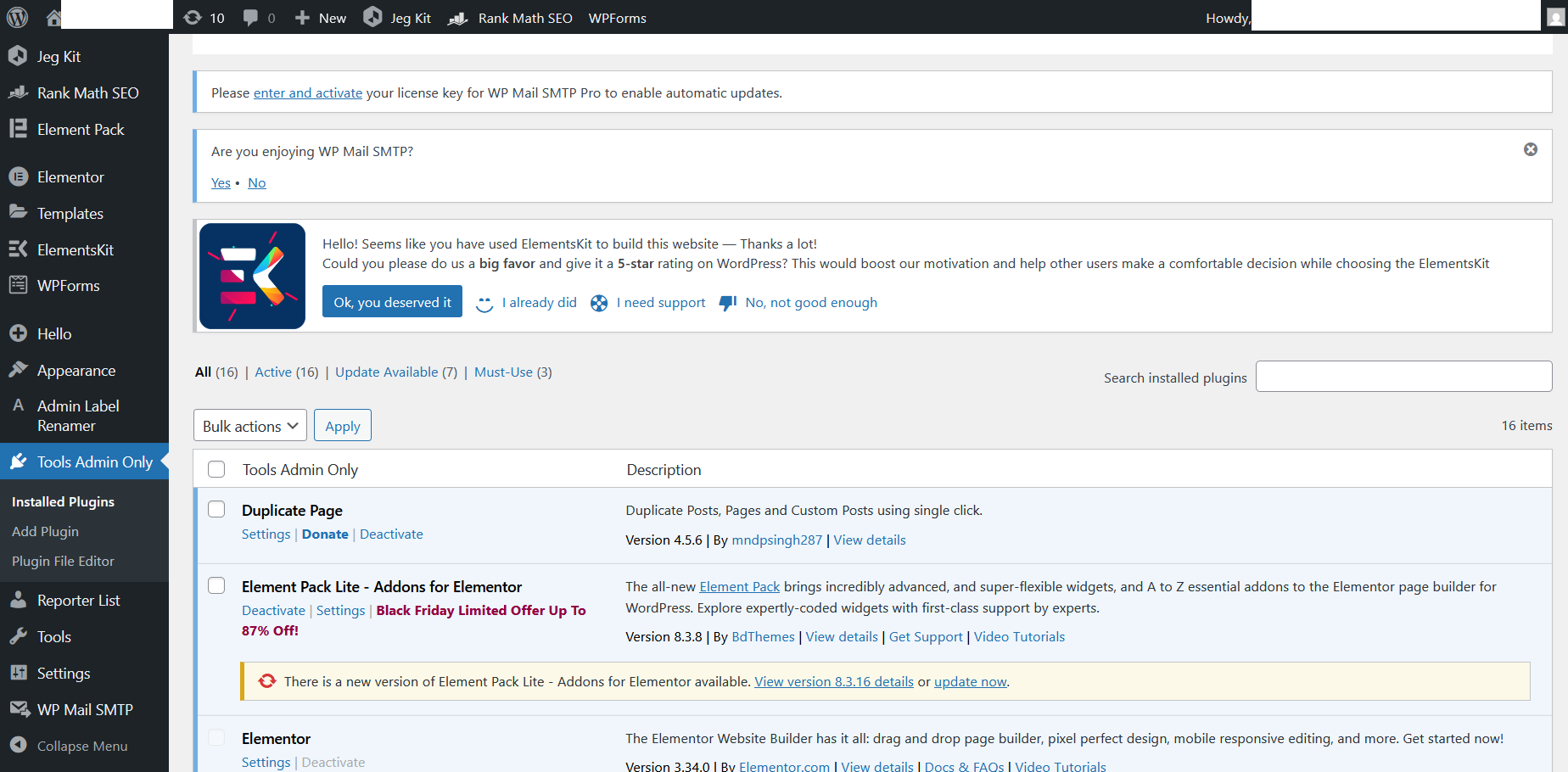Image resolution: width=1568 pixels, height=772 pixels.
Task: Click the Ok, you deserved it button
Action: click(x=391, y=301)
